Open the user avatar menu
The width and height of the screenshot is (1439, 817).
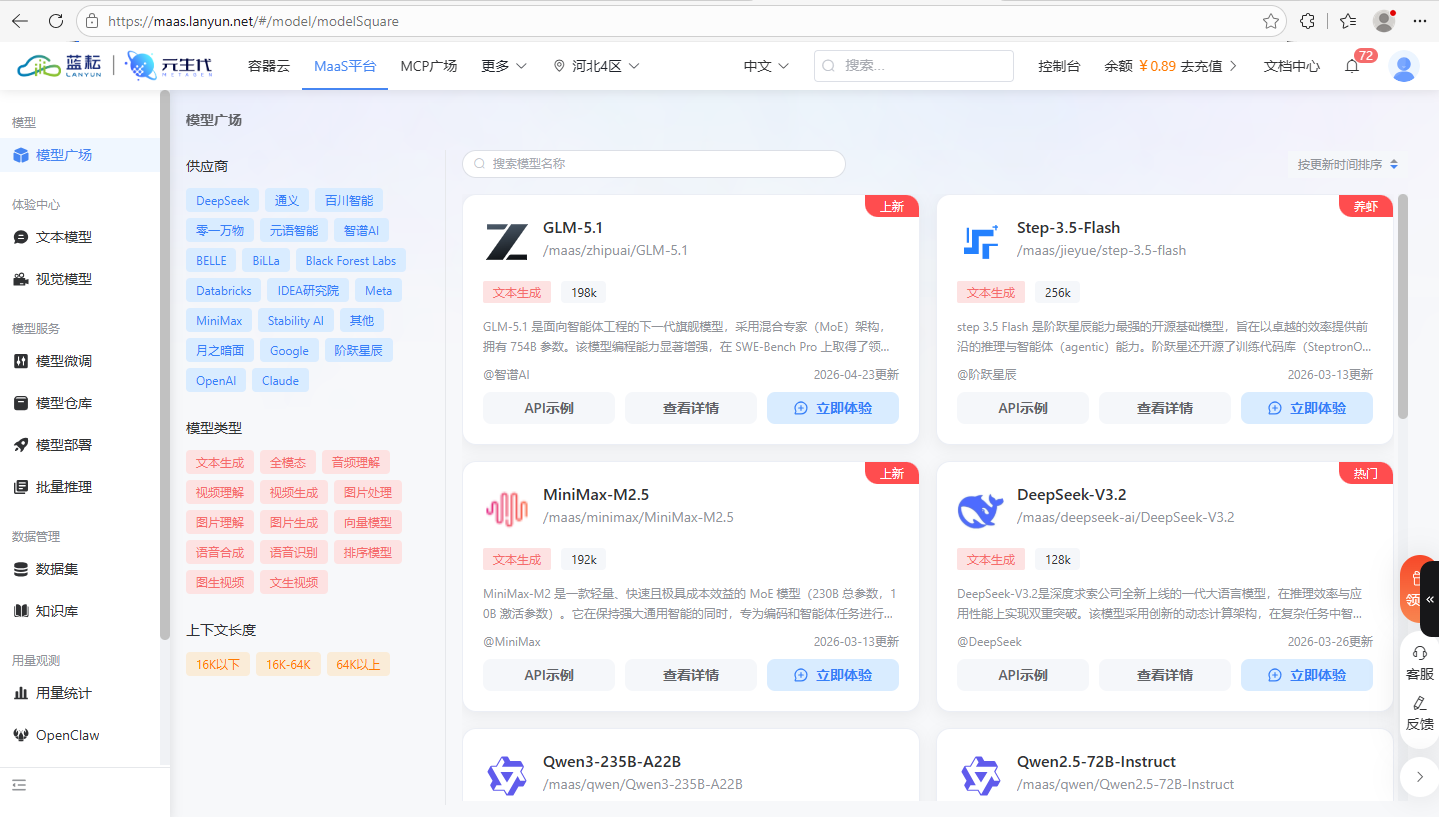pyautogui.click(x=1404, y=66)
